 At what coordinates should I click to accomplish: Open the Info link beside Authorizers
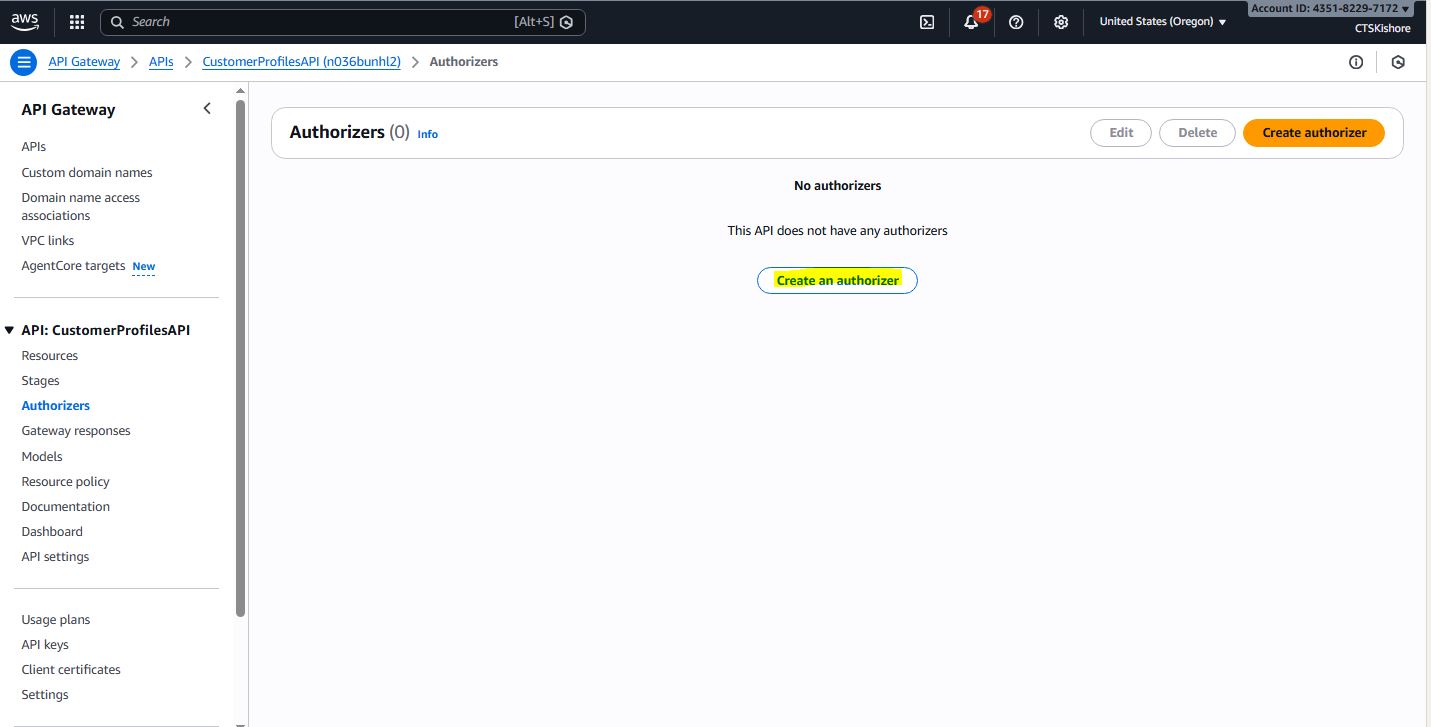pos(427,134)
